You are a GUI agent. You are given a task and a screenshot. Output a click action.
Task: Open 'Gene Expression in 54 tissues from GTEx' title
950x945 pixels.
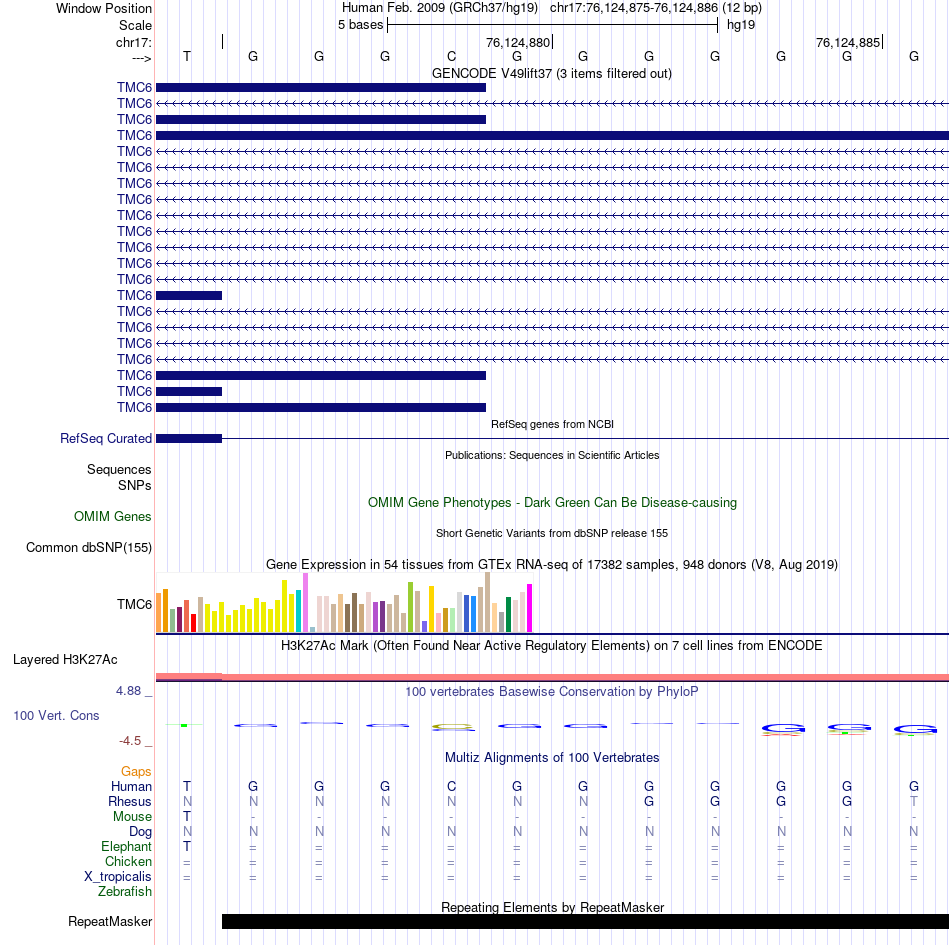[x=552, y=565]
